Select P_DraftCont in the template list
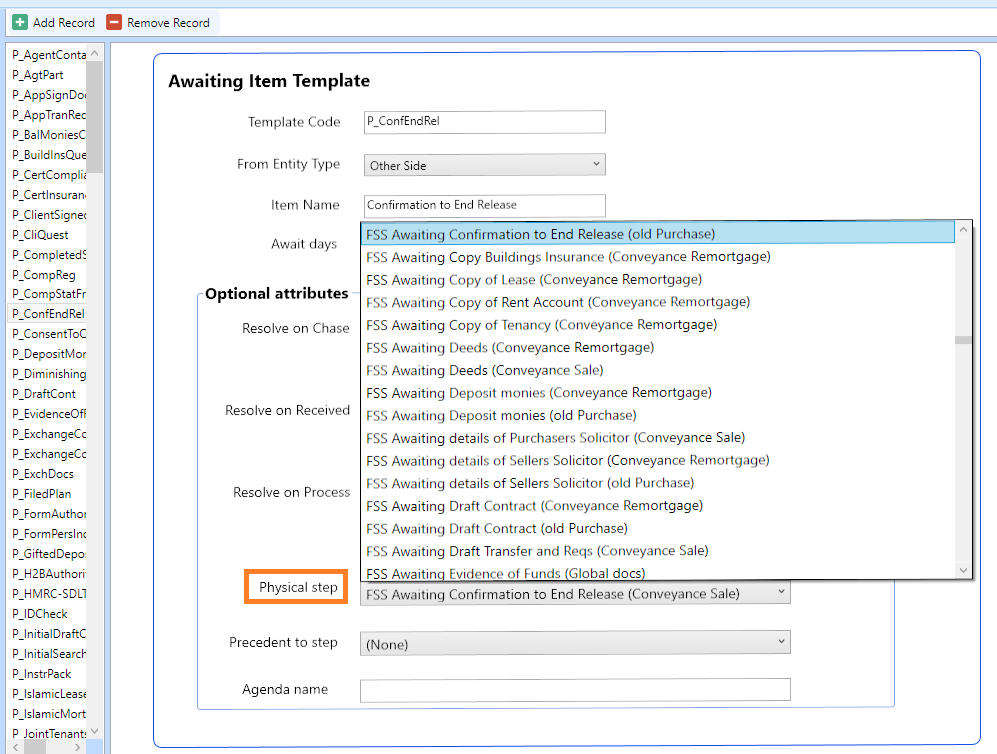This screenshot has width=997, height=754. [44, 394]
